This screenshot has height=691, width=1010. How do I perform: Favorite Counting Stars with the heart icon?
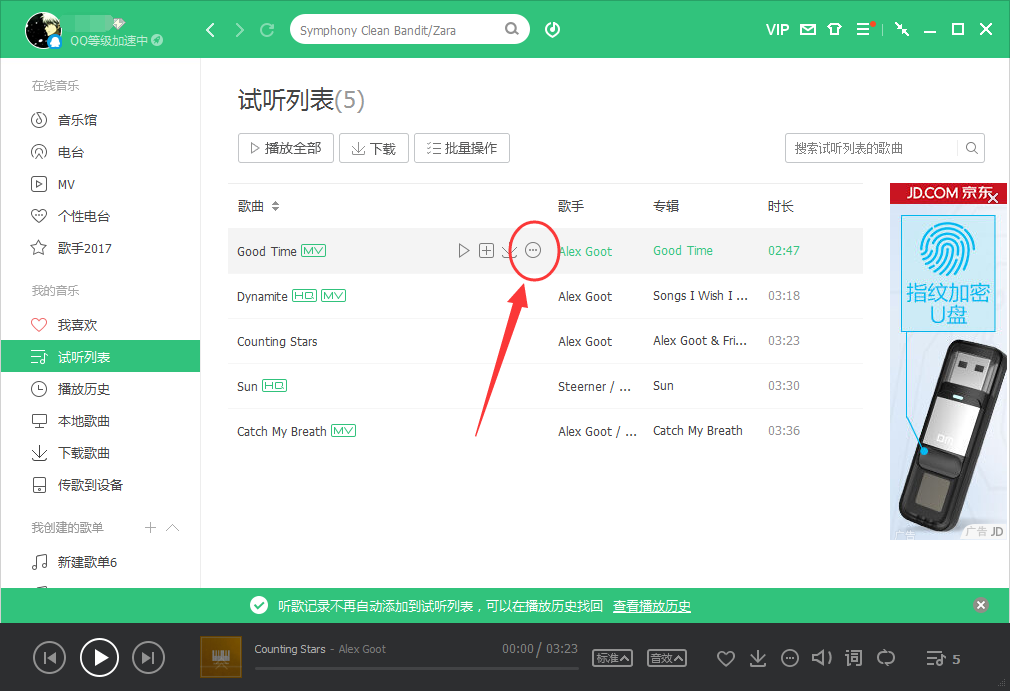[x=726, y=658]
